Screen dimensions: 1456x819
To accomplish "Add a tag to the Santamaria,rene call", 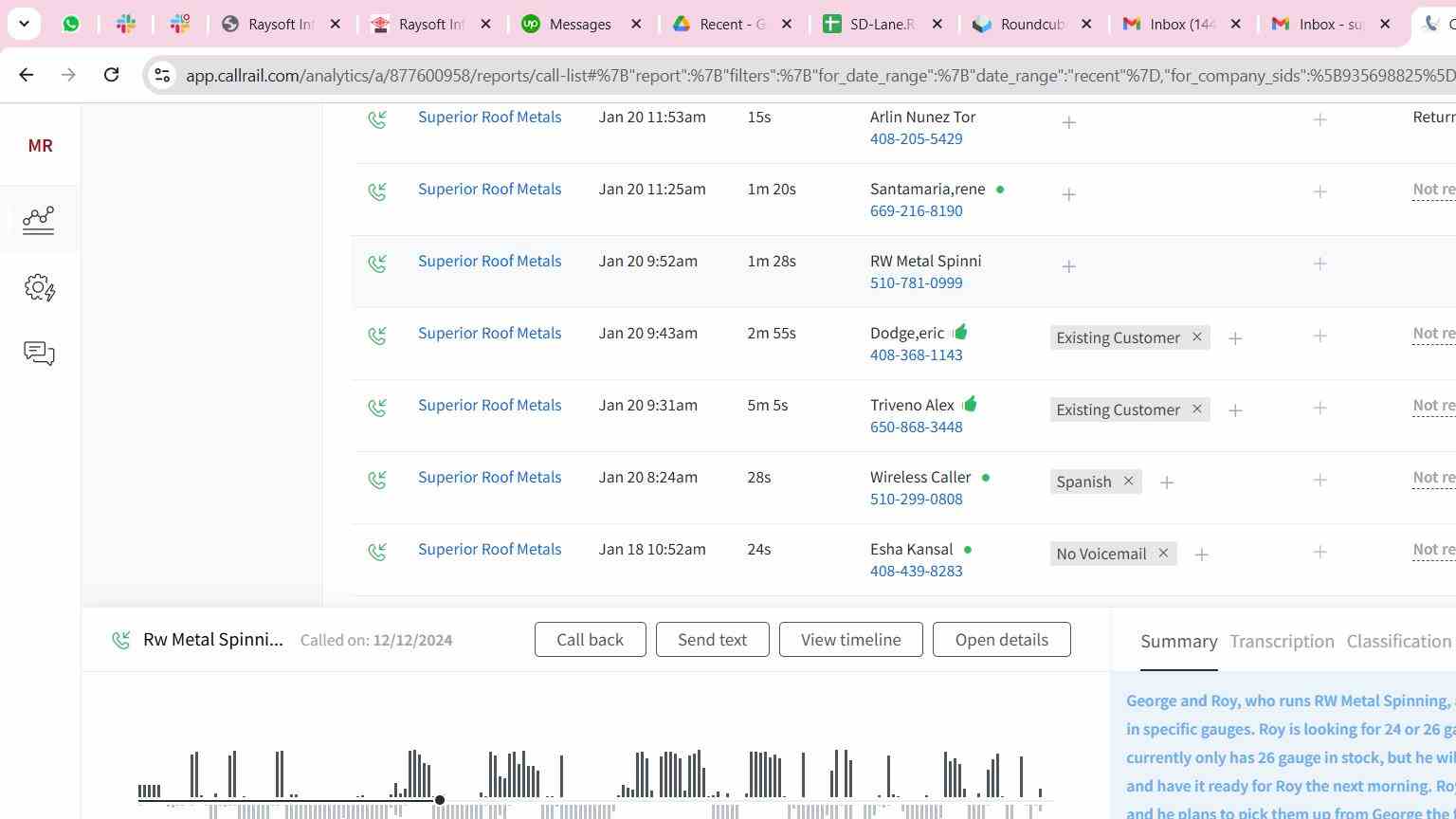I will pos(1068,194).
